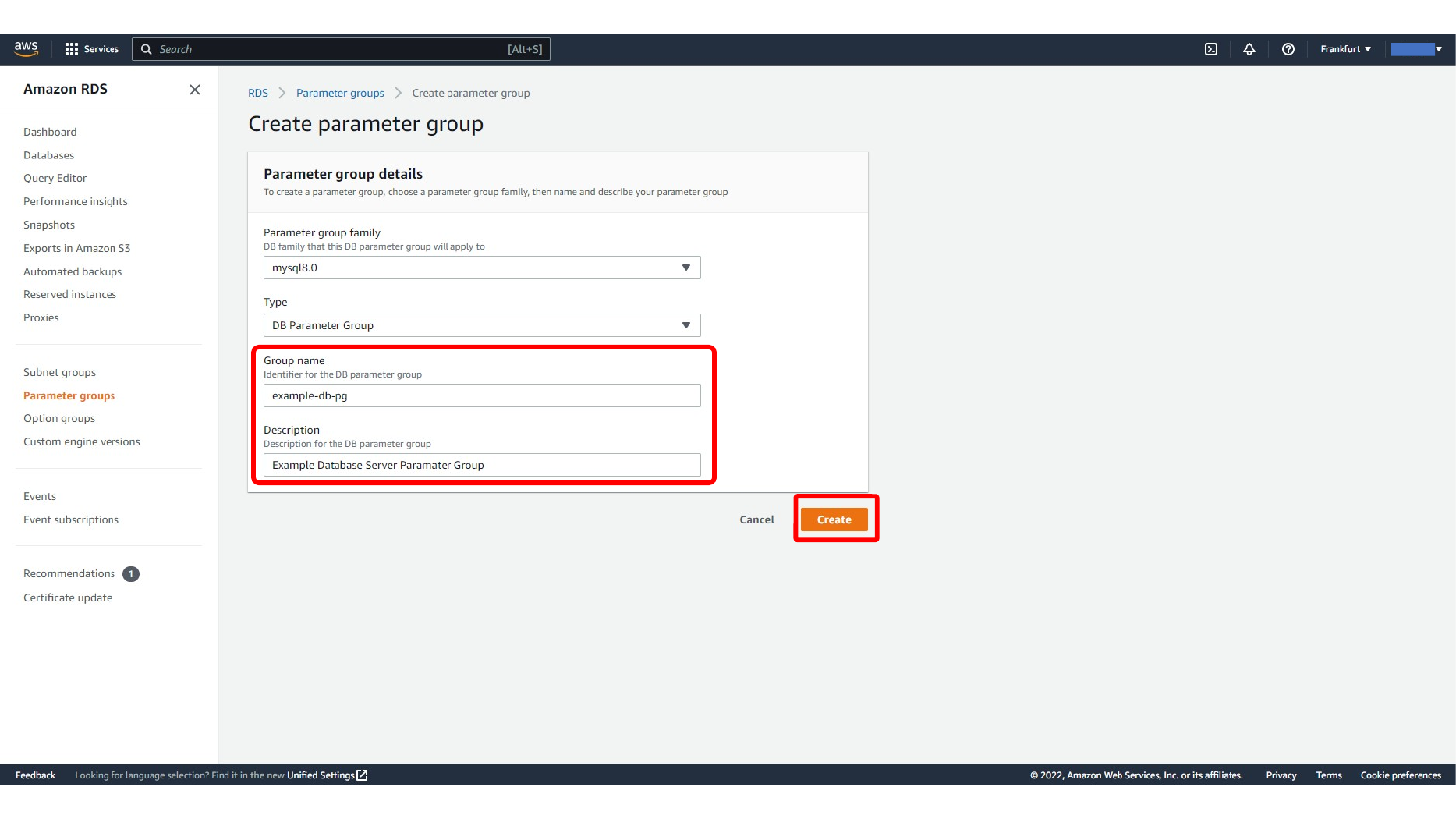Open Event subscriptions in the sidebar
The width and height of the screenshot is (1456, 819).
pos(71,519)
